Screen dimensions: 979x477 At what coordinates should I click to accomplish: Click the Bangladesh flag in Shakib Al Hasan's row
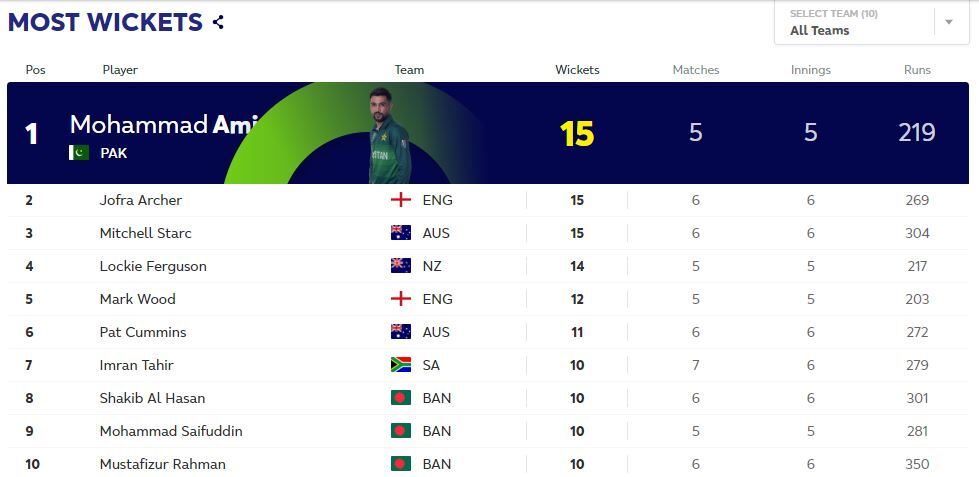coord(401,398)
